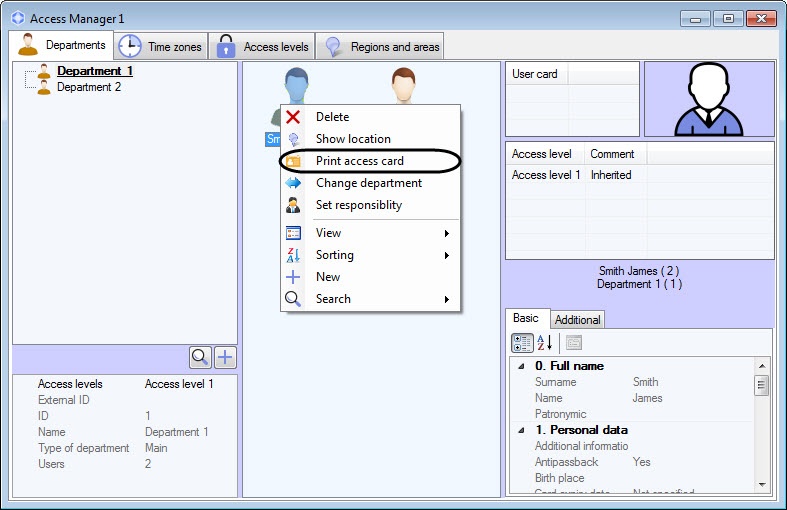
Task: Choose Show location from the context menu
Action: tap(370, 139)
